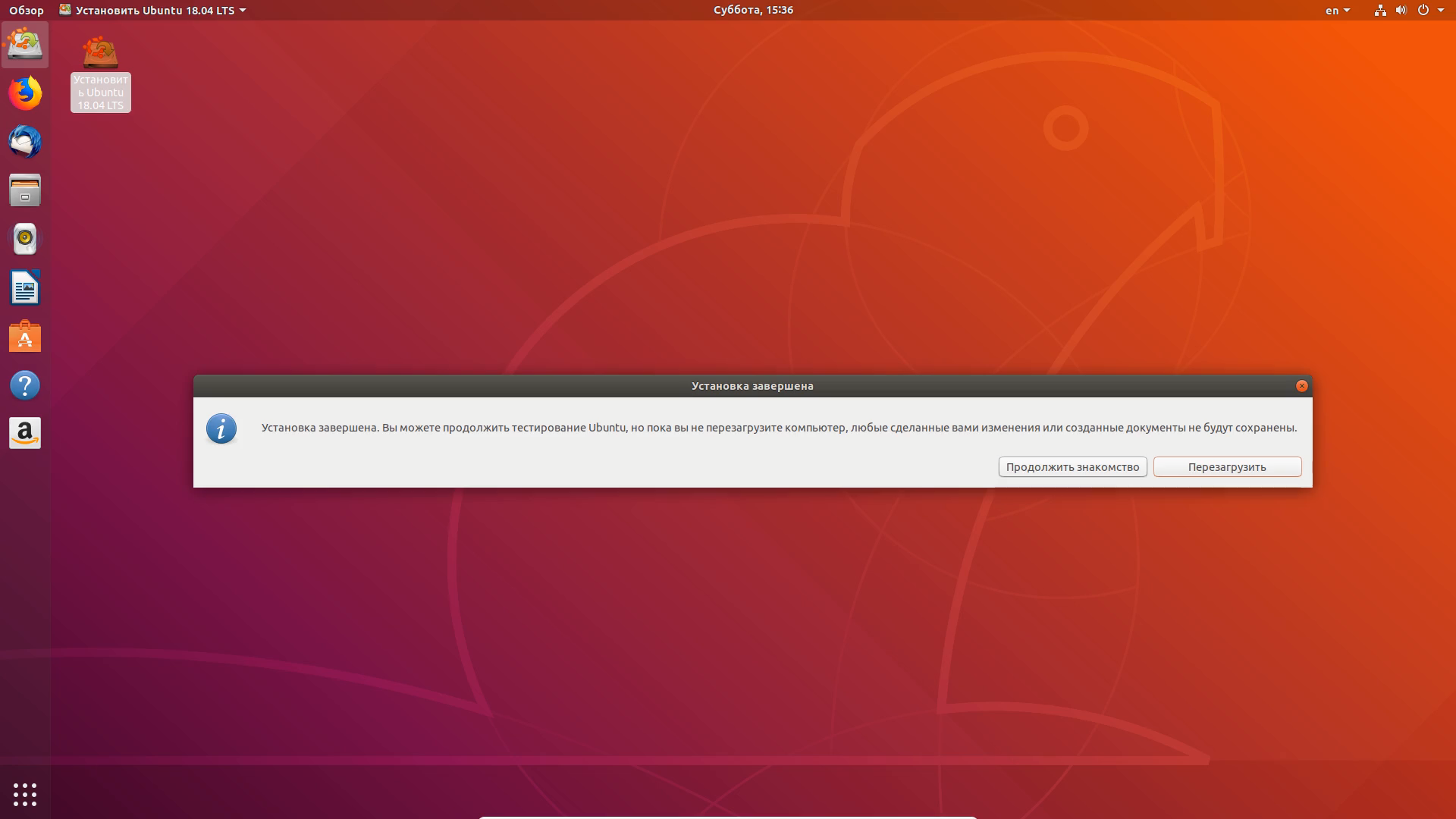The height and width of the screenshot is (819, 1456).
Task: Open the Обзор activities overview
Action: click(x=27, y=10)
